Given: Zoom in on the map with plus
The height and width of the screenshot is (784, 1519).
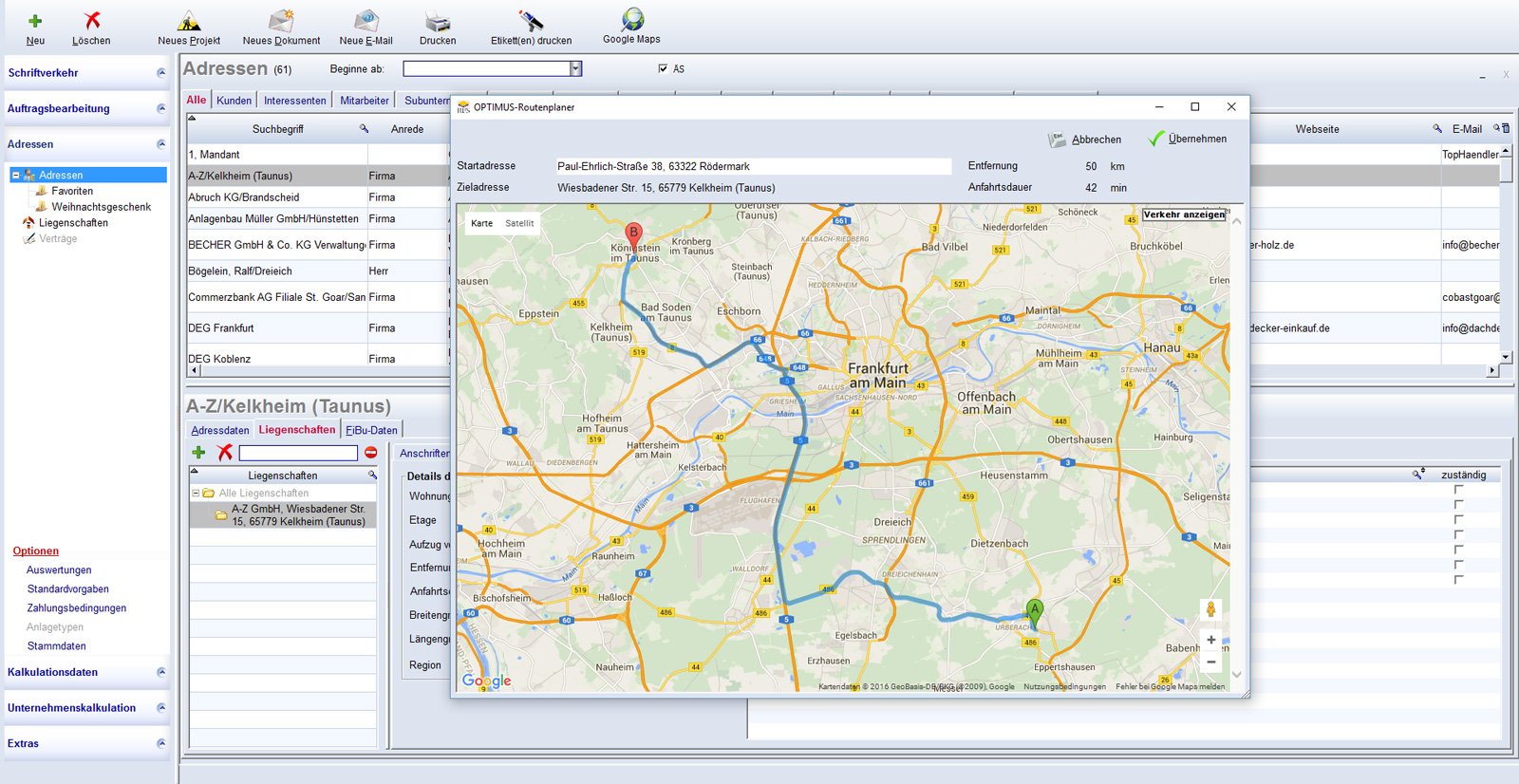Looking at the screenshot, I should click(1211, 640).
